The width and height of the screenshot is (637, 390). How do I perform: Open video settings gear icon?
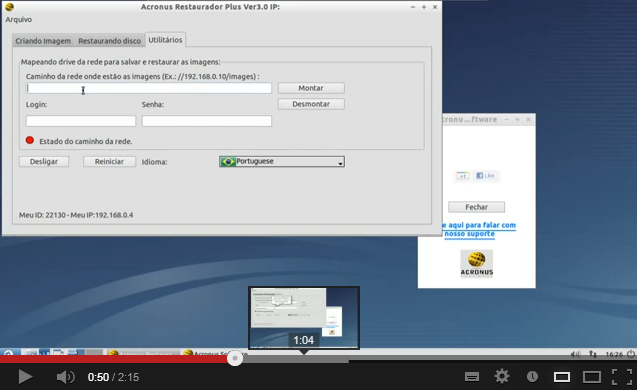(502, 377)
